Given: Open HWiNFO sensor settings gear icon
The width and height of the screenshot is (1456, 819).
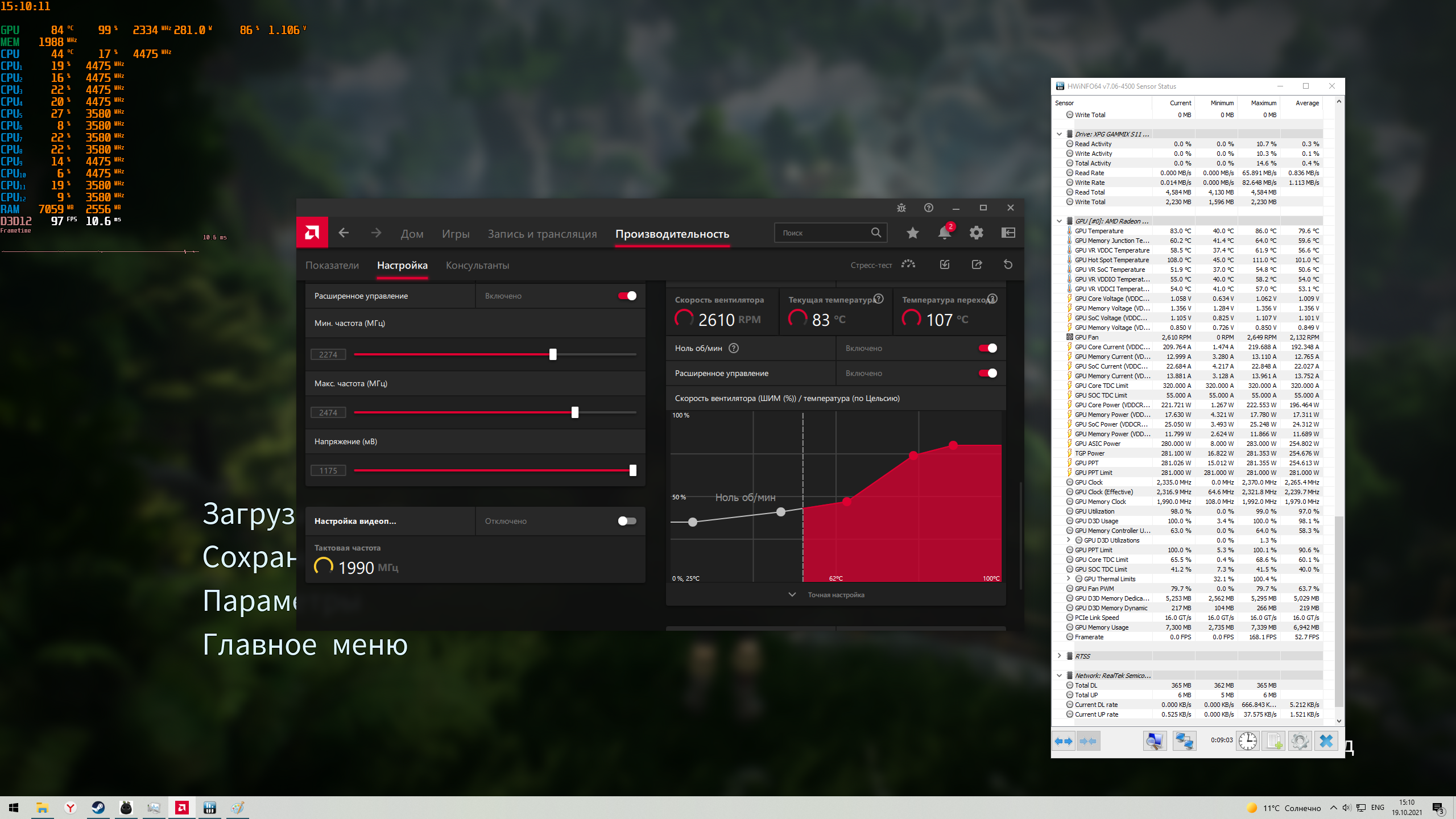Looking at the screenshot, I should 1300,741.
